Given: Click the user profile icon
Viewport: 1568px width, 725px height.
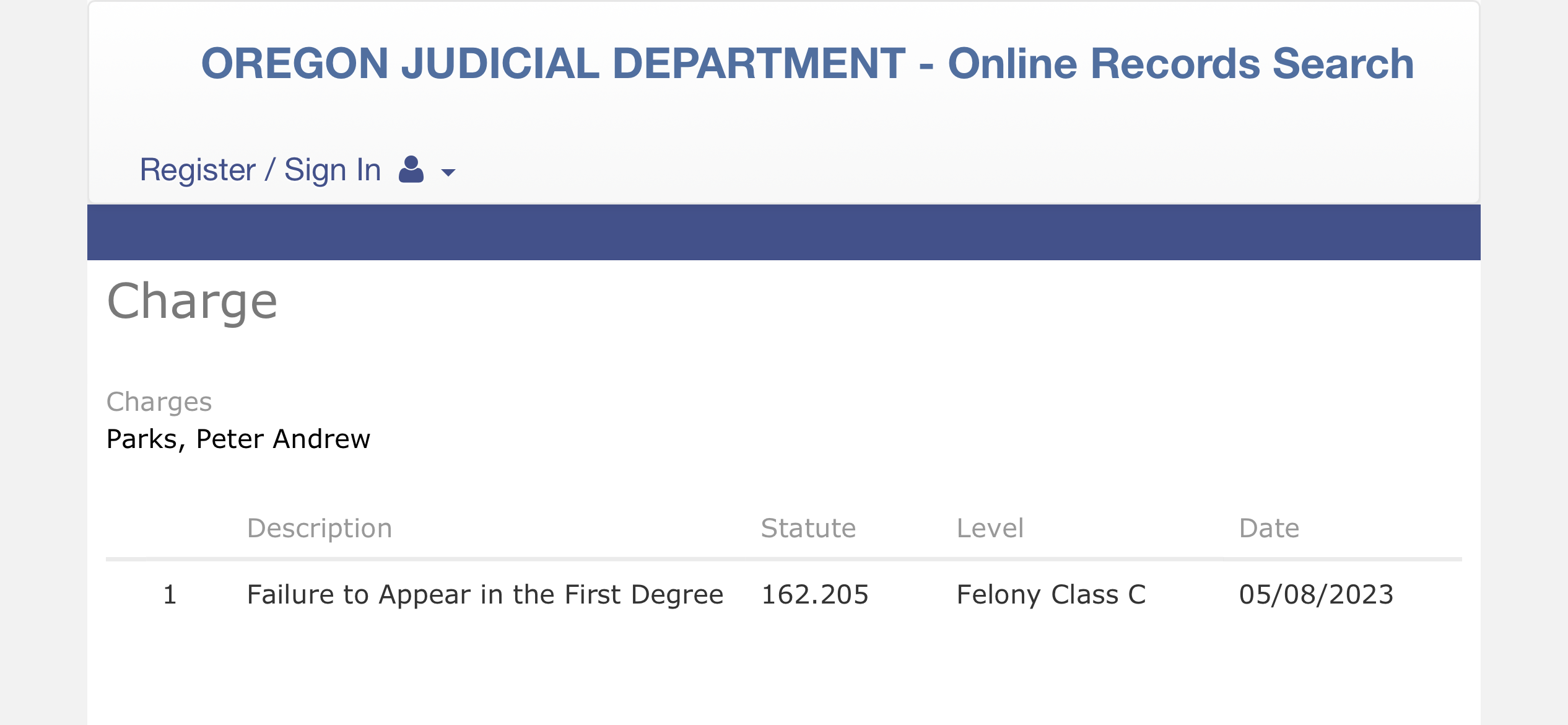Looking at the screenshot, I should [411, 170].
